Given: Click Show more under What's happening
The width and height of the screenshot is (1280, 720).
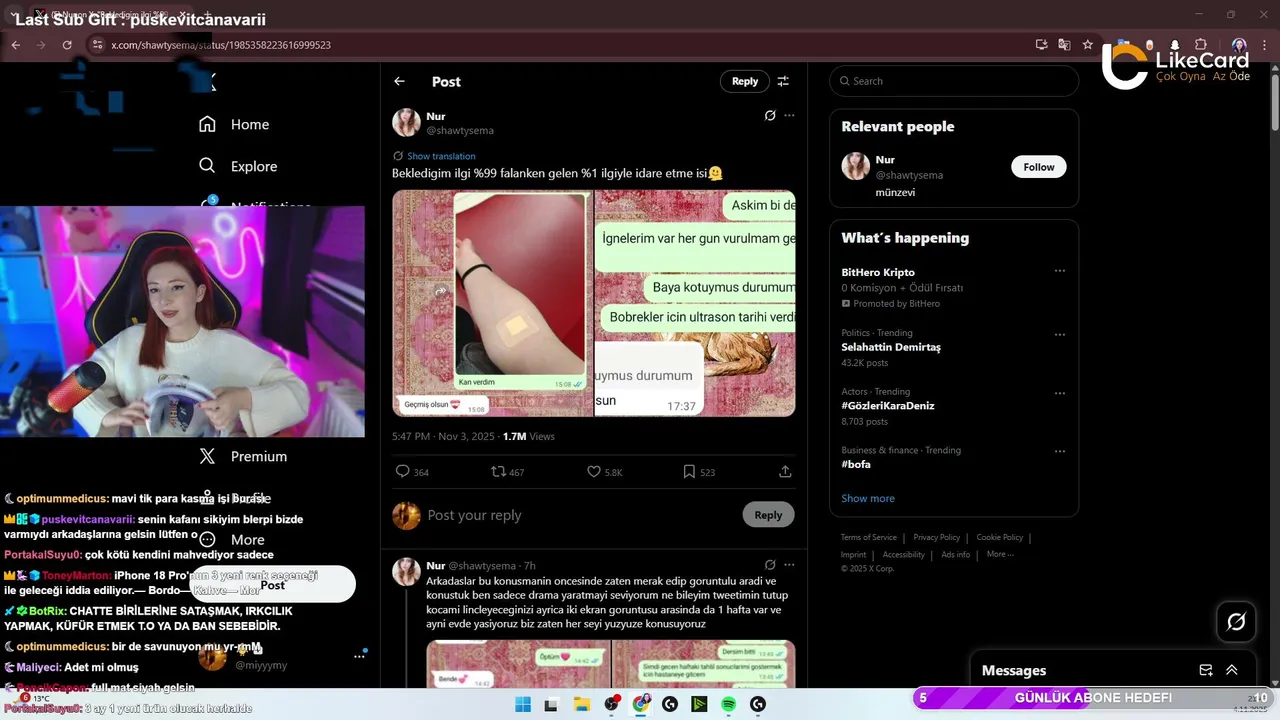Looking at the screenshot, I should coord(868,498).
